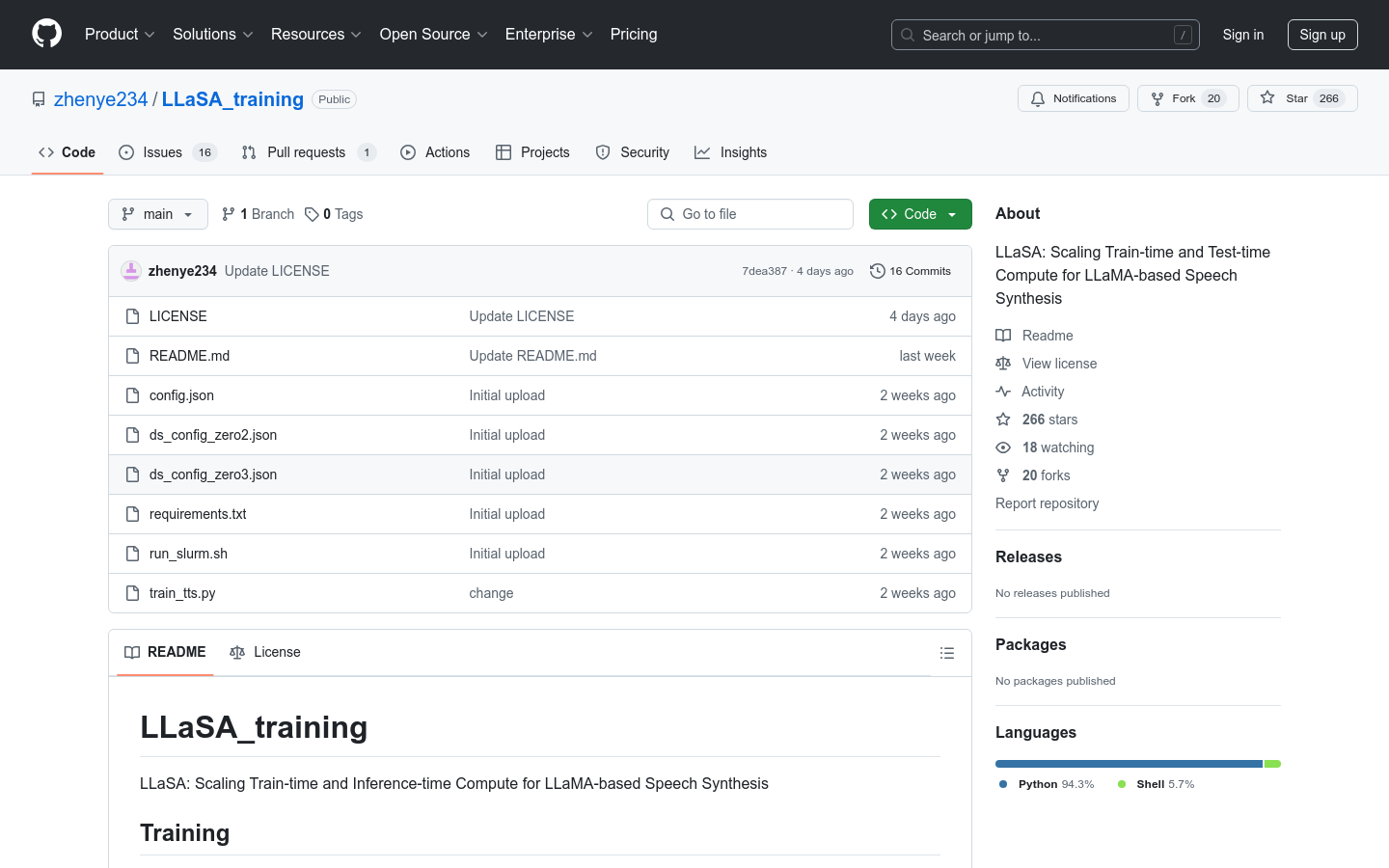
Task: Click the Sign up button
Action: tap(1322, 35)
